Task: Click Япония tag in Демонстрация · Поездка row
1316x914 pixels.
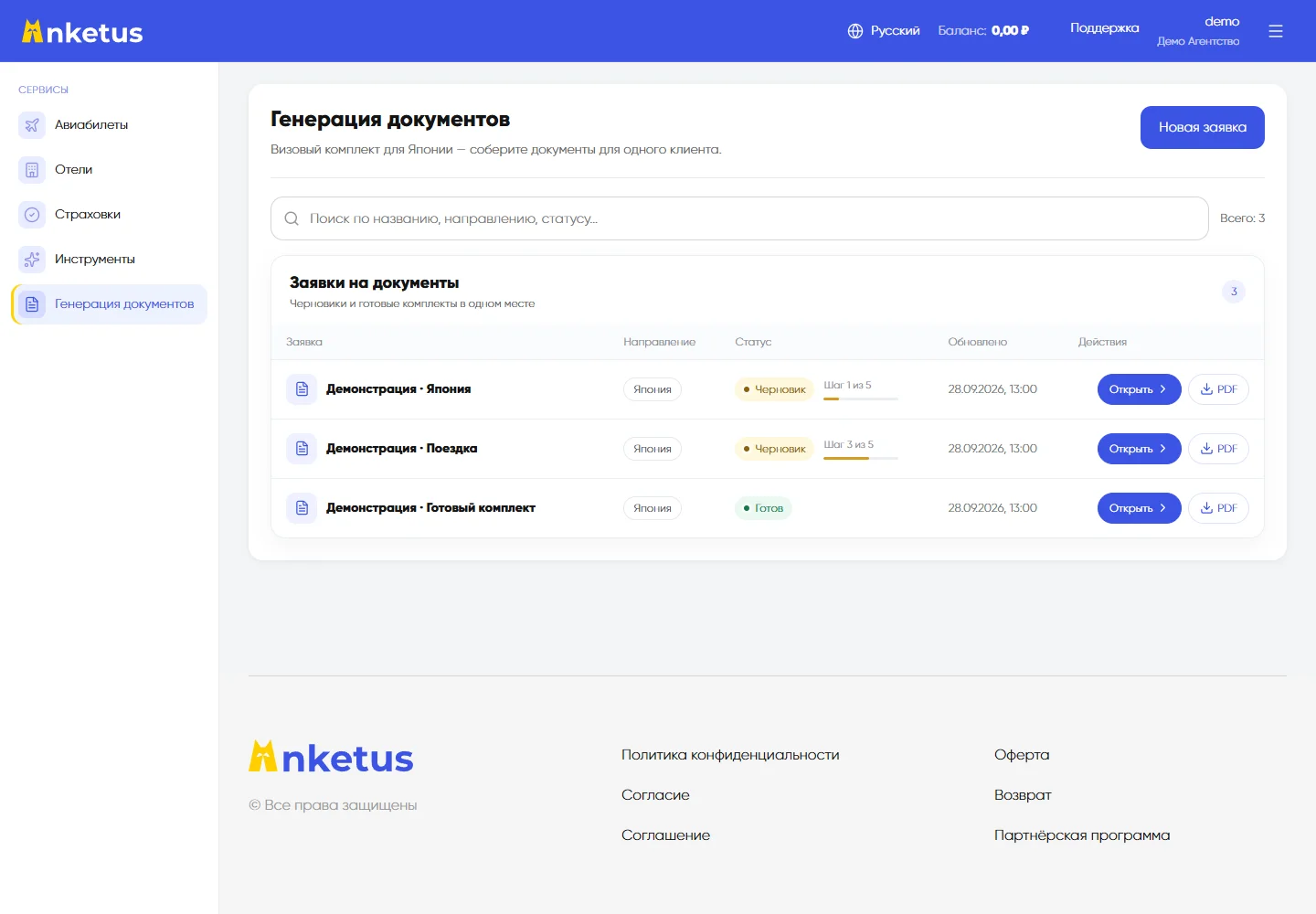Action: [653, 449]
